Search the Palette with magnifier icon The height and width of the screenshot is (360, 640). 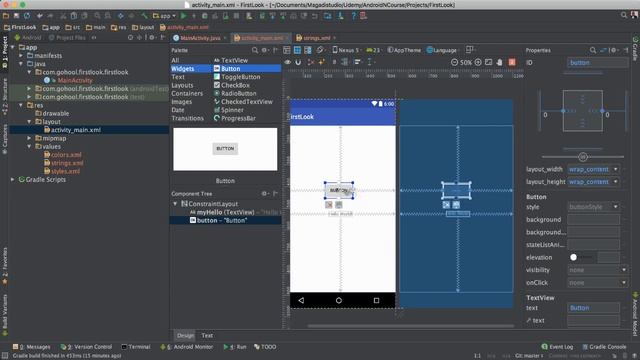point(255,50)
